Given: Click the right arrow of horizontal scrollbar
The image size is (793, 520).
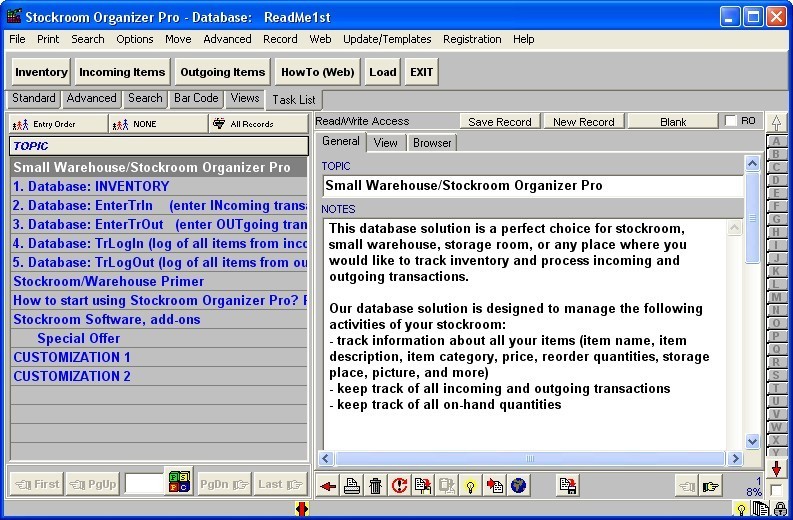Looking at the screenshot, I should [x=735, y=459].
